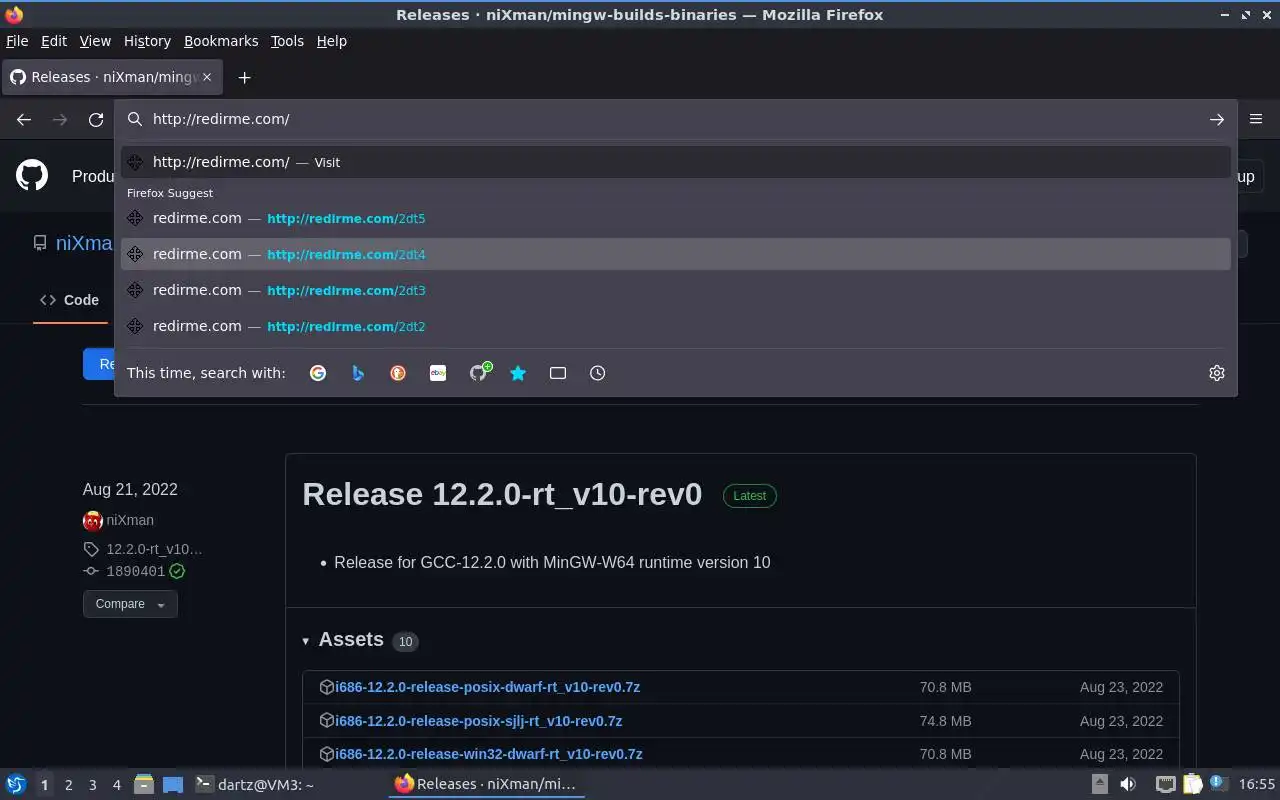
Task: Click the commit icon beside 1890401
Action: (91, 571)
